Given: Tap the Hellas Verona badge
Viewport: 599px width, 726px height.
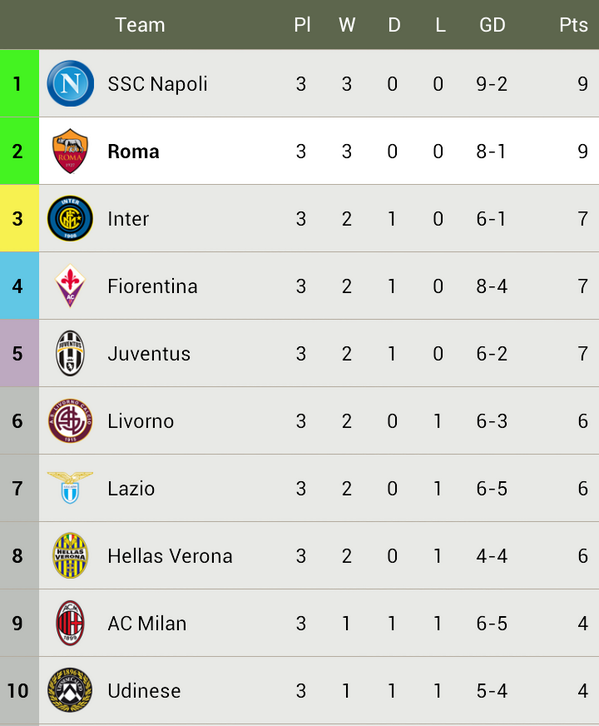Looking at the screenshot, I should 70,555.
